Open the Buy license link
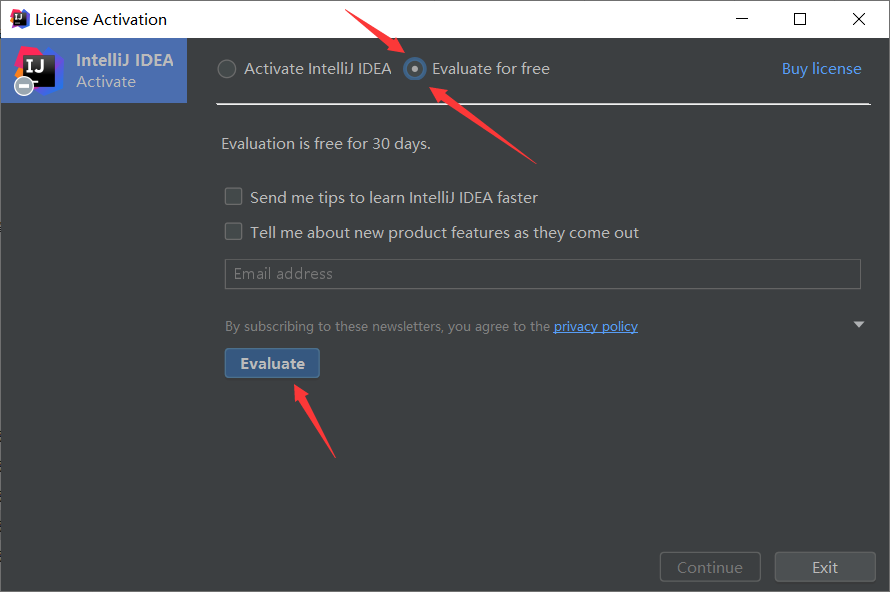Screen dimensions: 890x592 pyautogui.click(x=821, y=69)
